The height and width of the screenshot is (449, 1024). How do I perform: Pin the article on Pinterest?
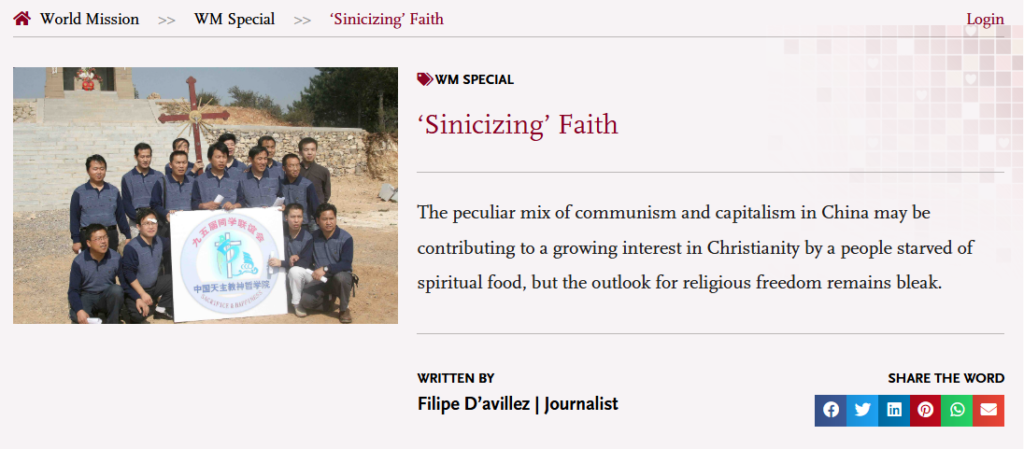[925, 410]
